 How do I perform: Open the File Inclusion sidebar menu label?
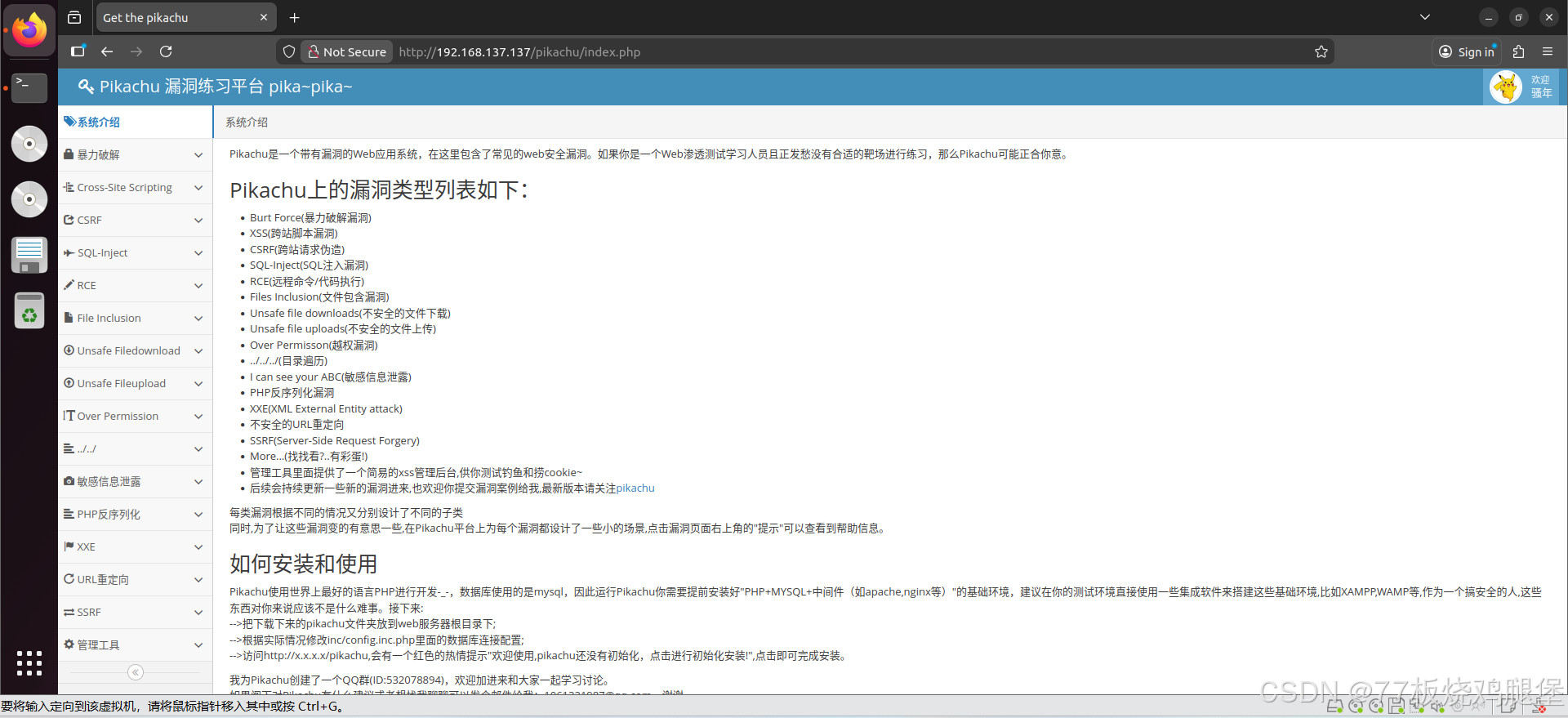[109, 318]
